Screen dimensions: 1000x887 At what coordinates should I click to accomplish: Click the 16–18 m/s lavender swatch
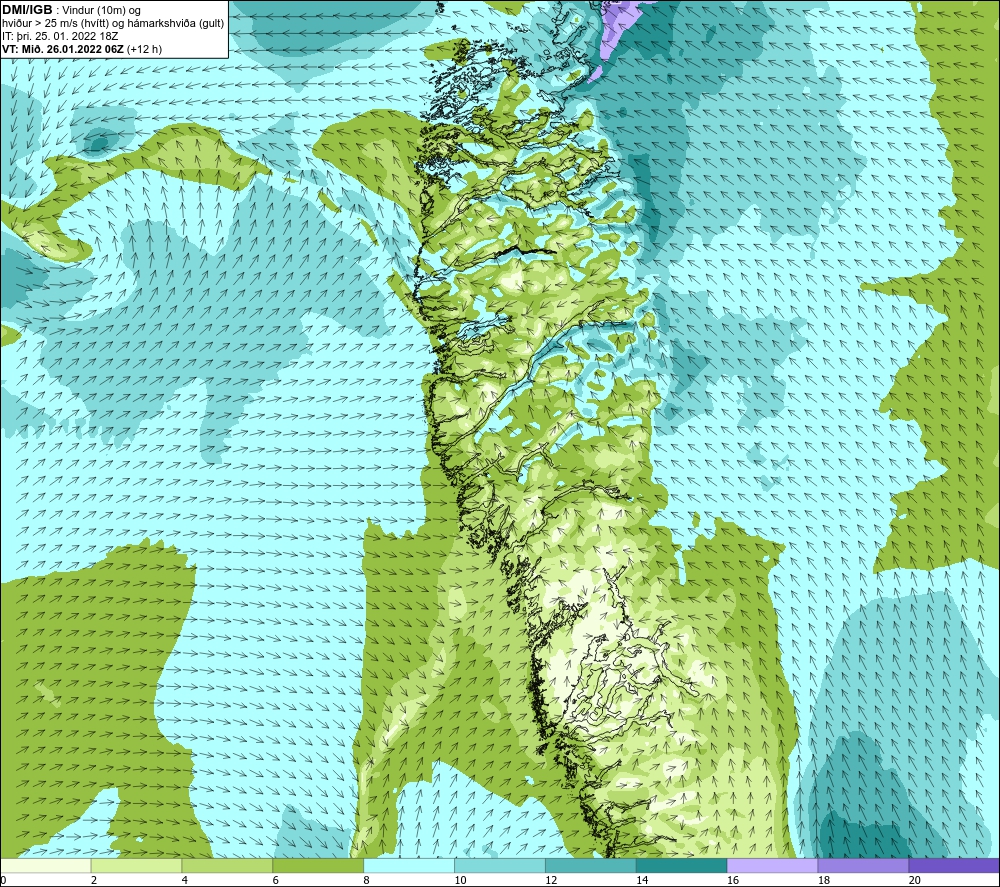[x=772, y=865]
